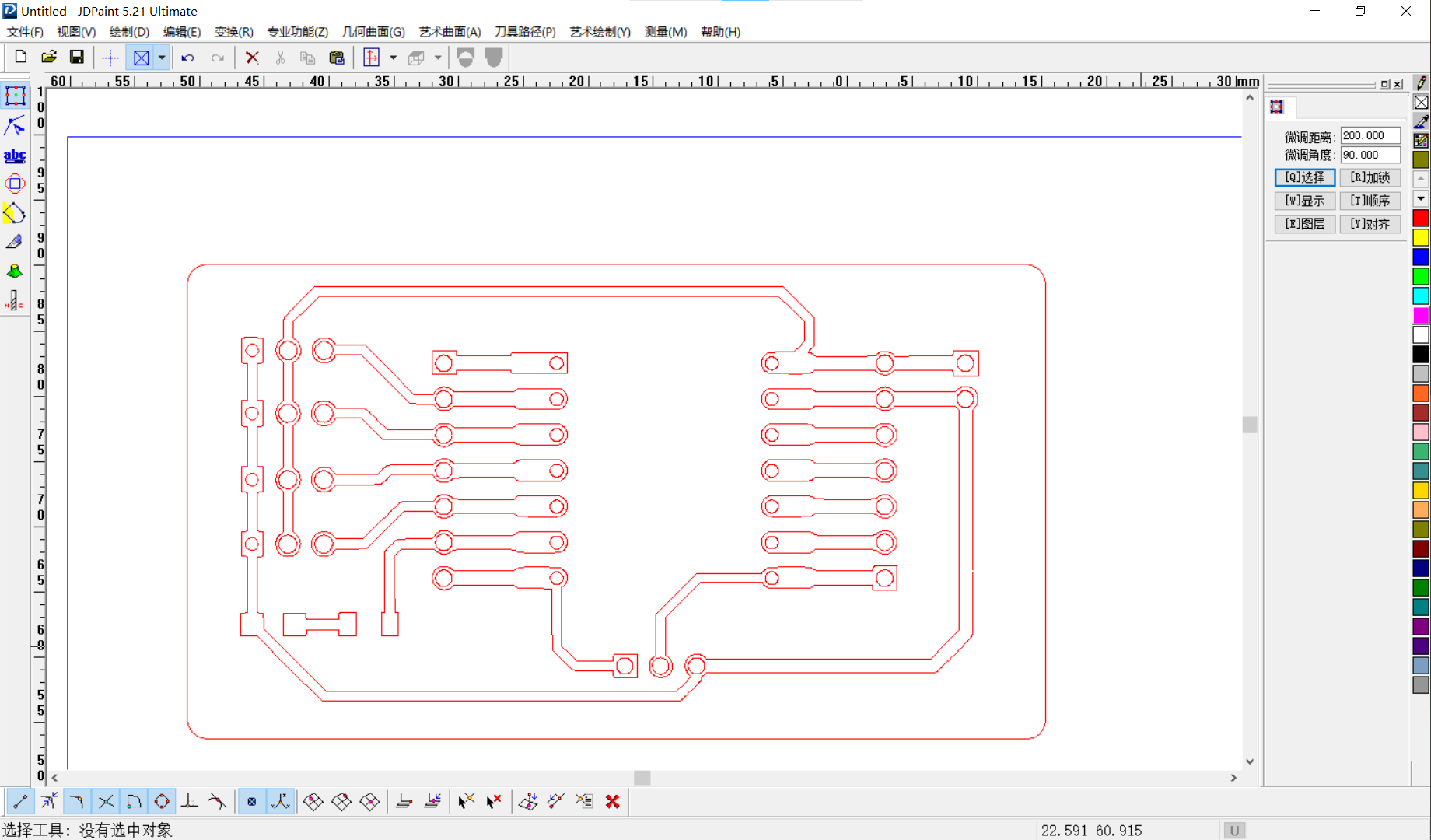
Task: Select the selection tool in the left toolbar
Action: pos(15,95)
